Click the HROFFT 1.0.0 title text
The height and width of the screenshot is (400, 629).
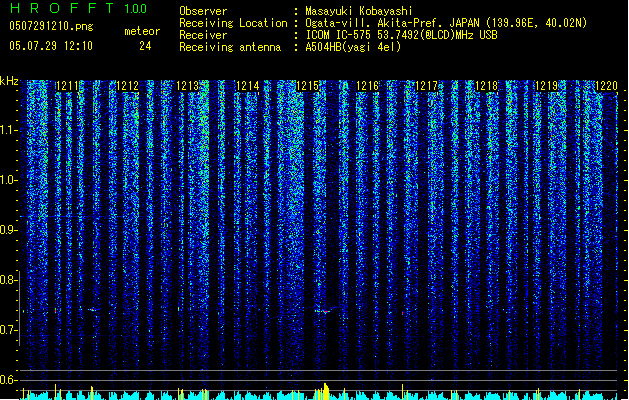click(x=79, y=8)
